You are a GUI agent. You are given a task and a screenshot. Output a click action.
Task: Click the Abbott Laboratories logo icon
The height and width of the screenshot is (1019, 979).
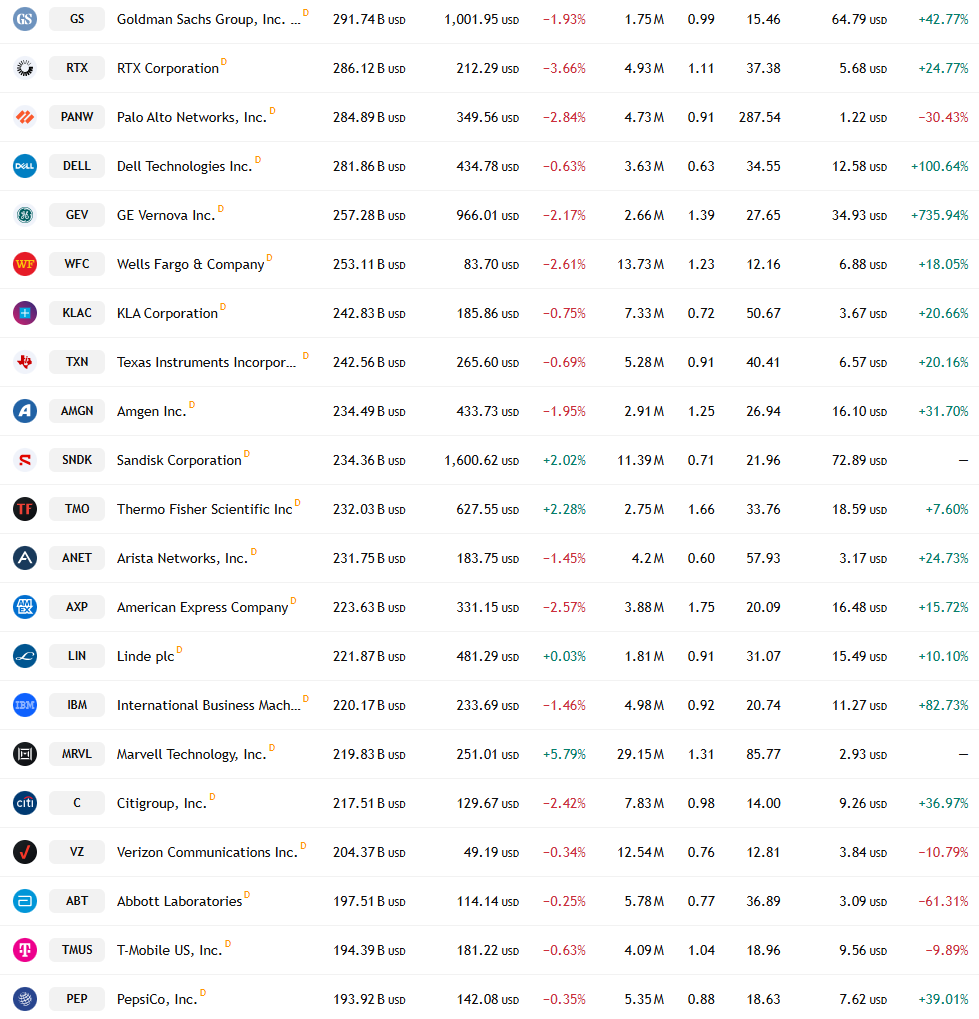click(25, 901)
